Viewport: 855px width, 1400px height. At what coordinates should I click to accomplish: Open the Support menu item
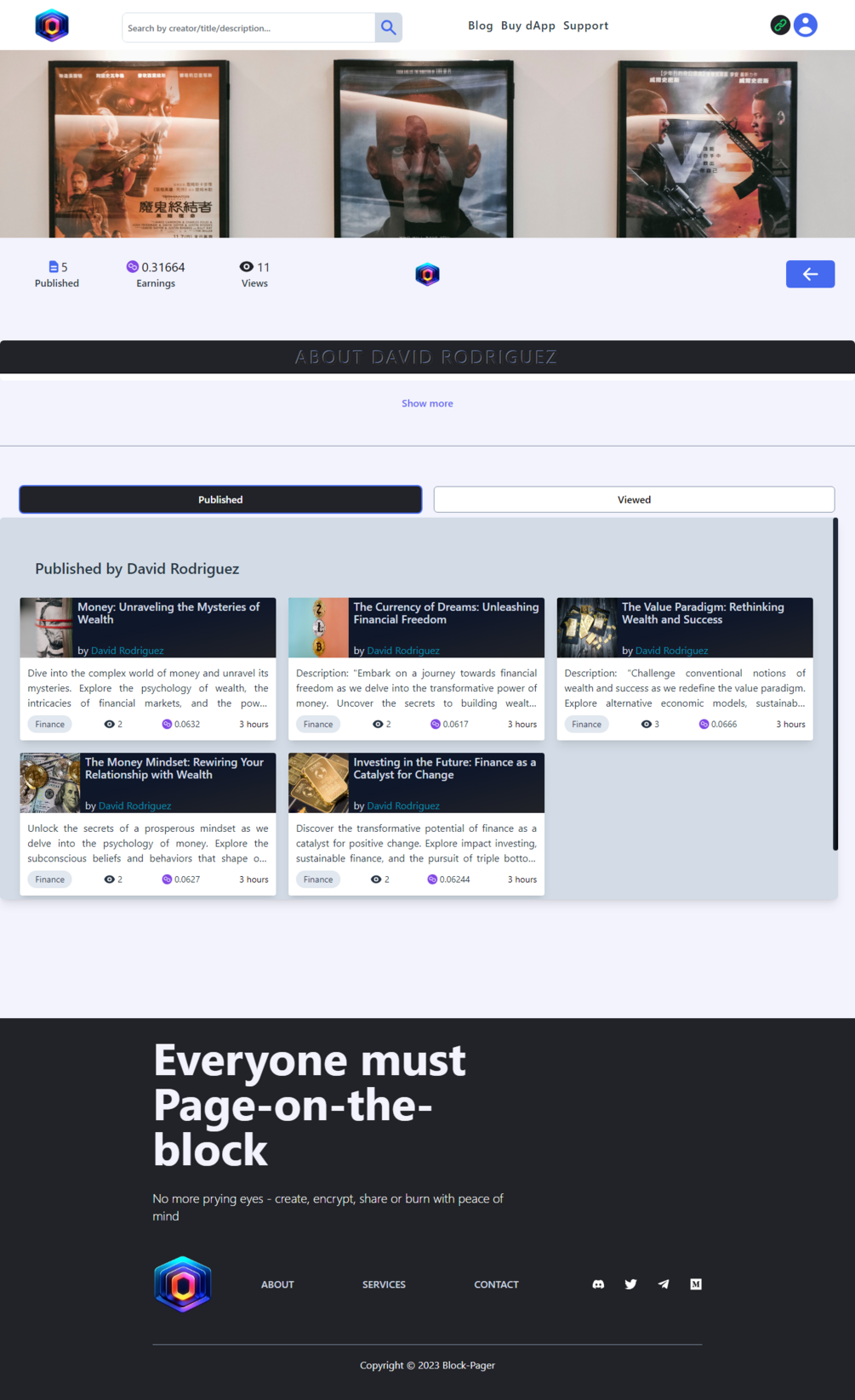point(586,26)
